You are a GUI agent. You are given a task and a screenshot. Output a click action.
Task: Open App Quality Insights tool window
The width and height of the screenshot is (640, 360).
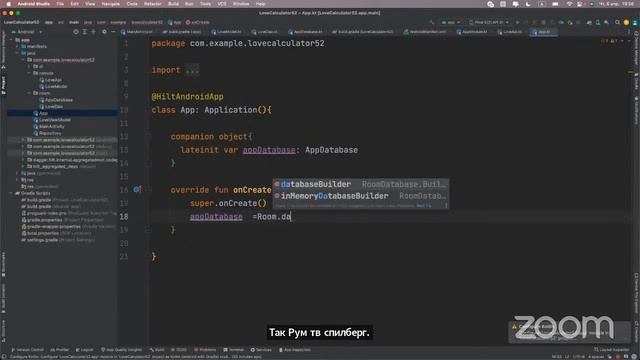tap(121, 350)
